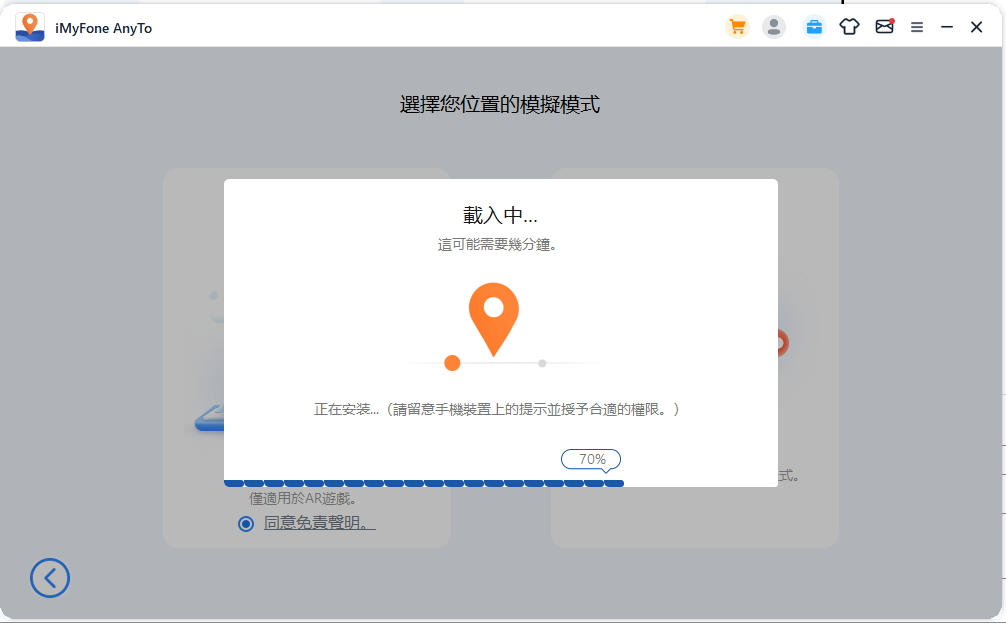Open the 同意免責聲明 disclaimer link

point(320,523)
